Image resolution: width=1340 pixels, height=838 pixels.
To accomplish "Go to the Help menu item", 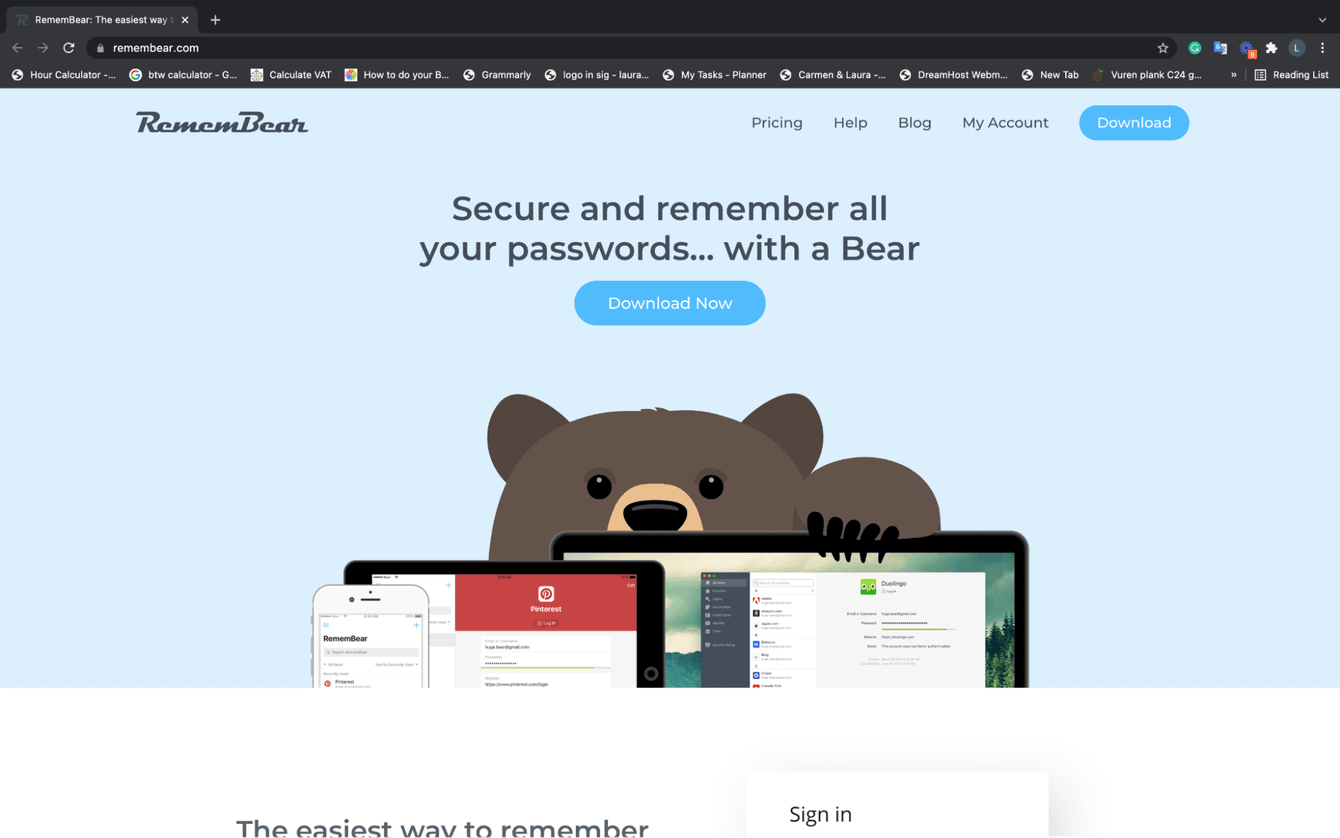I will coord(850,123).
